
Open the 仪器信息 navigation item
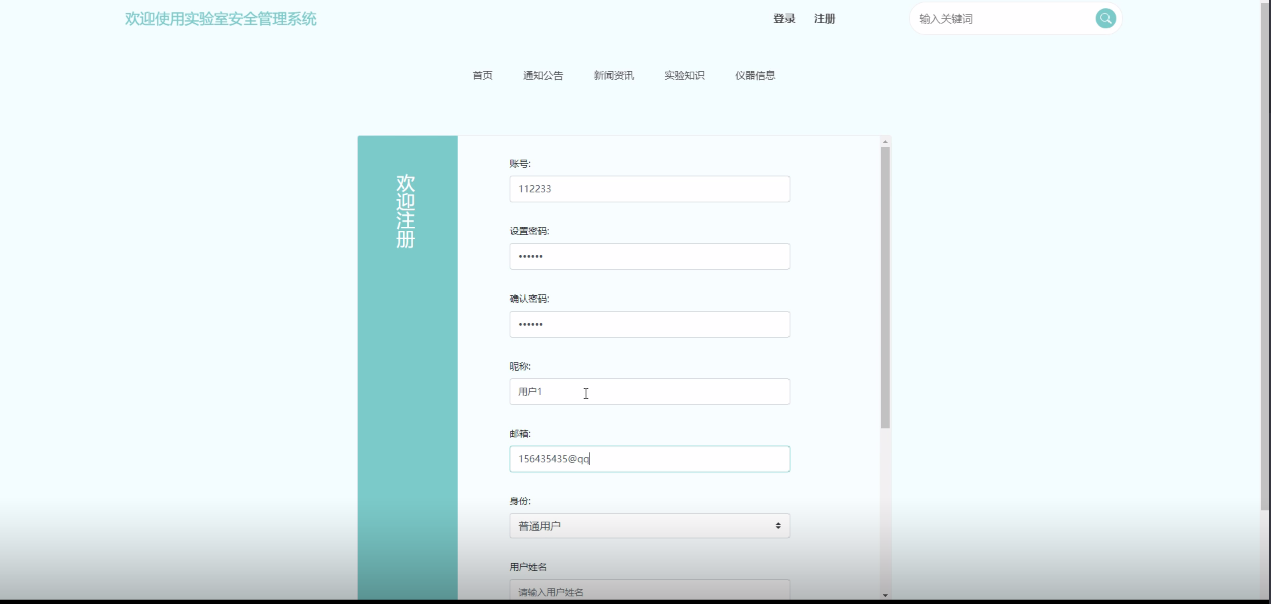[755, 75]
